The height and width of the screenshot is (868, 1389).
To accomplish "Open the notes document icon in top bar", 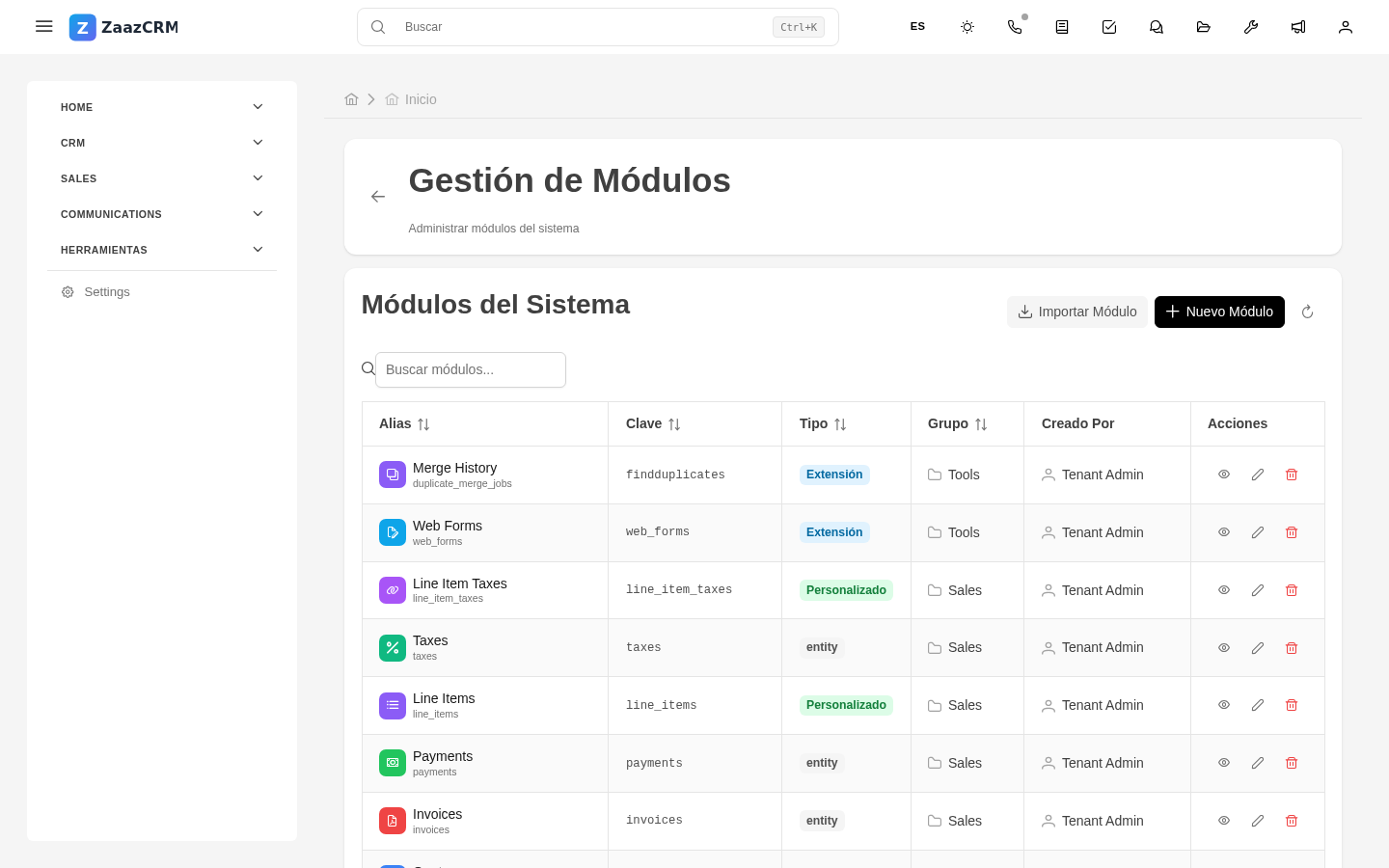I will [1062, 27].
